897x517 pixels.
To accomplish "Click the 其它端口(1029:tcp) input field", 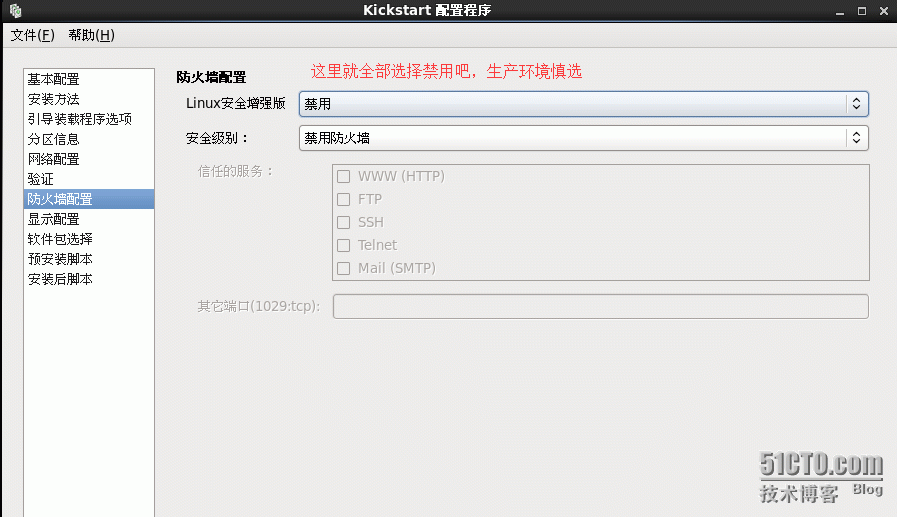I will [x=601, y=307].
